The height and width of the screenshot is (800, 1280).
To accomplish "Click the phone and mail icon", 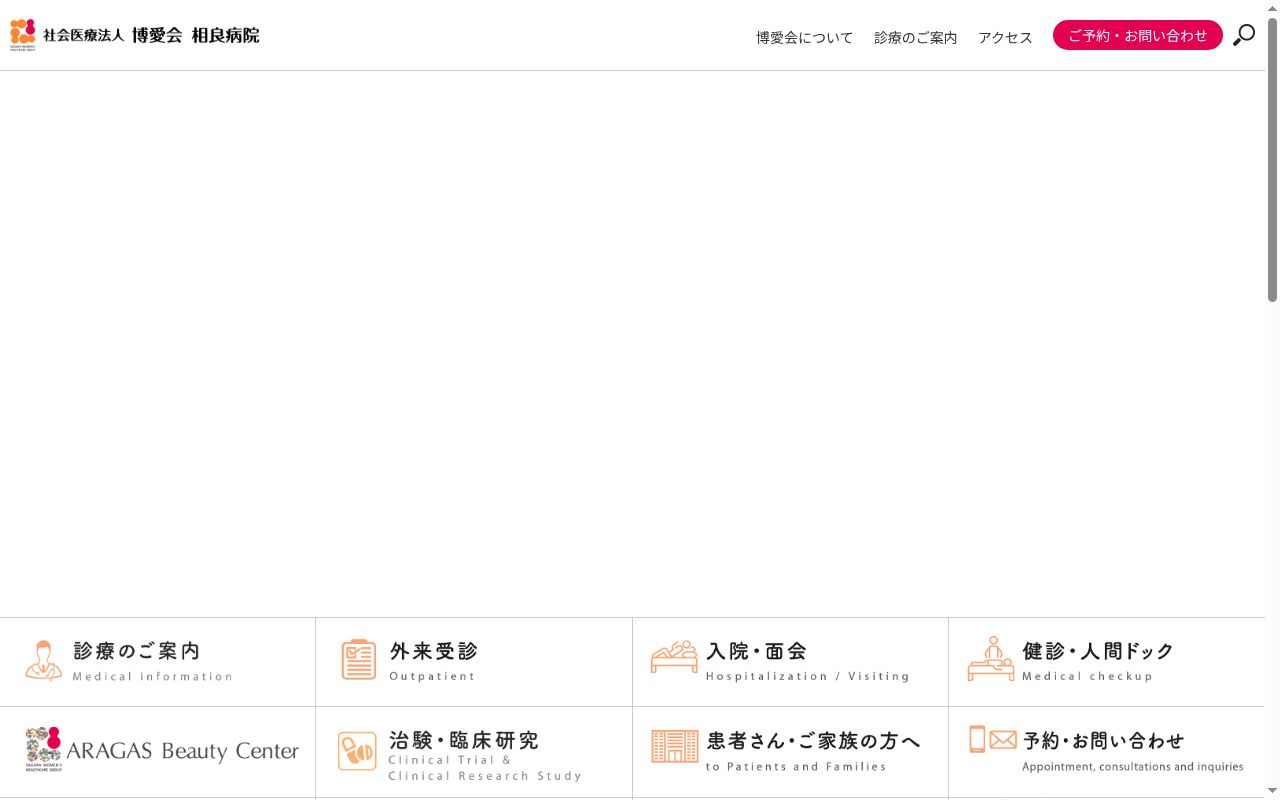I will click(993, 739).
